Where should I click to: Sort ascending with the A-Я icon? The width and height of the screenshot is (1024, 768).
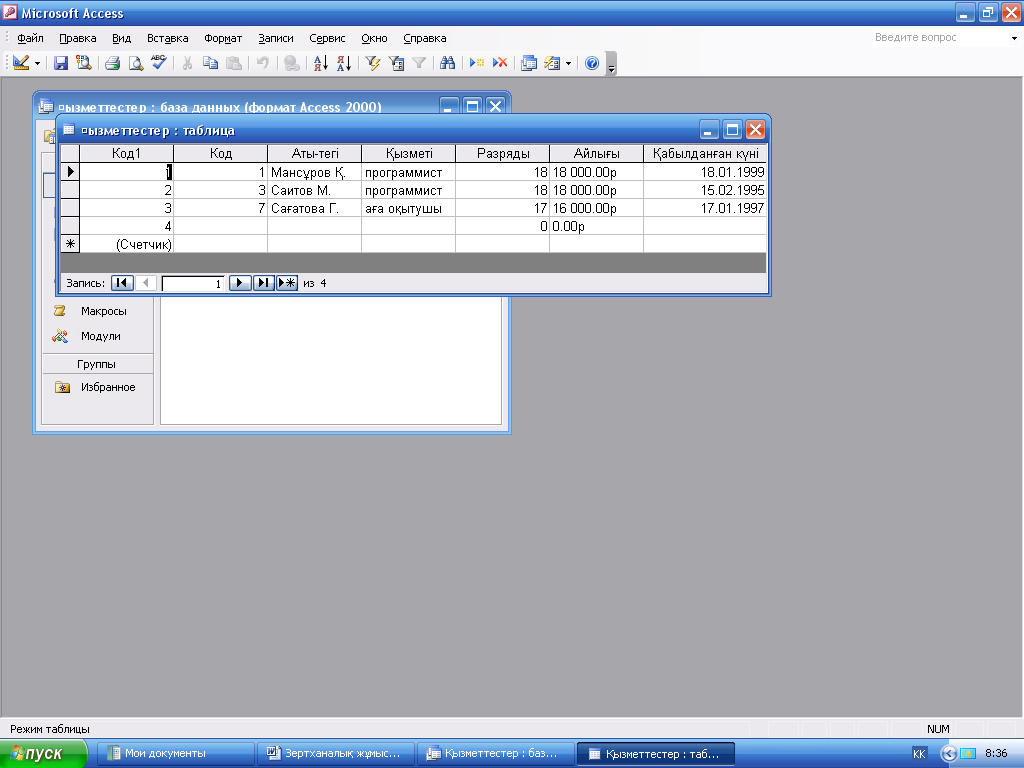point(321,63)
